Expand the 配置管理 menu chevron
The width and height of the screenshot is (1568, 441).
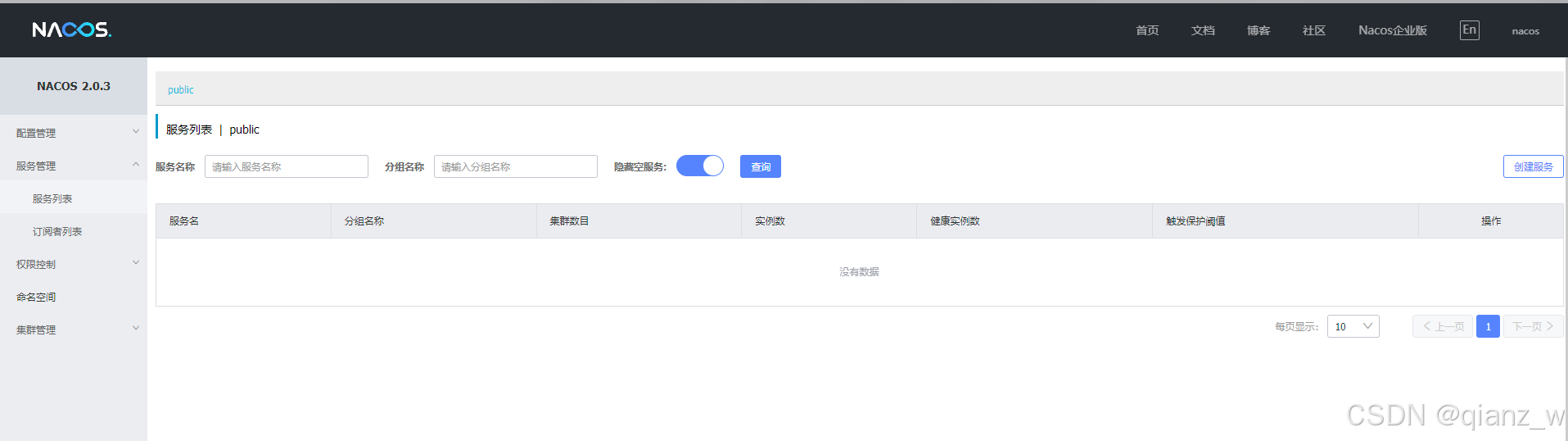pos(136,131)
